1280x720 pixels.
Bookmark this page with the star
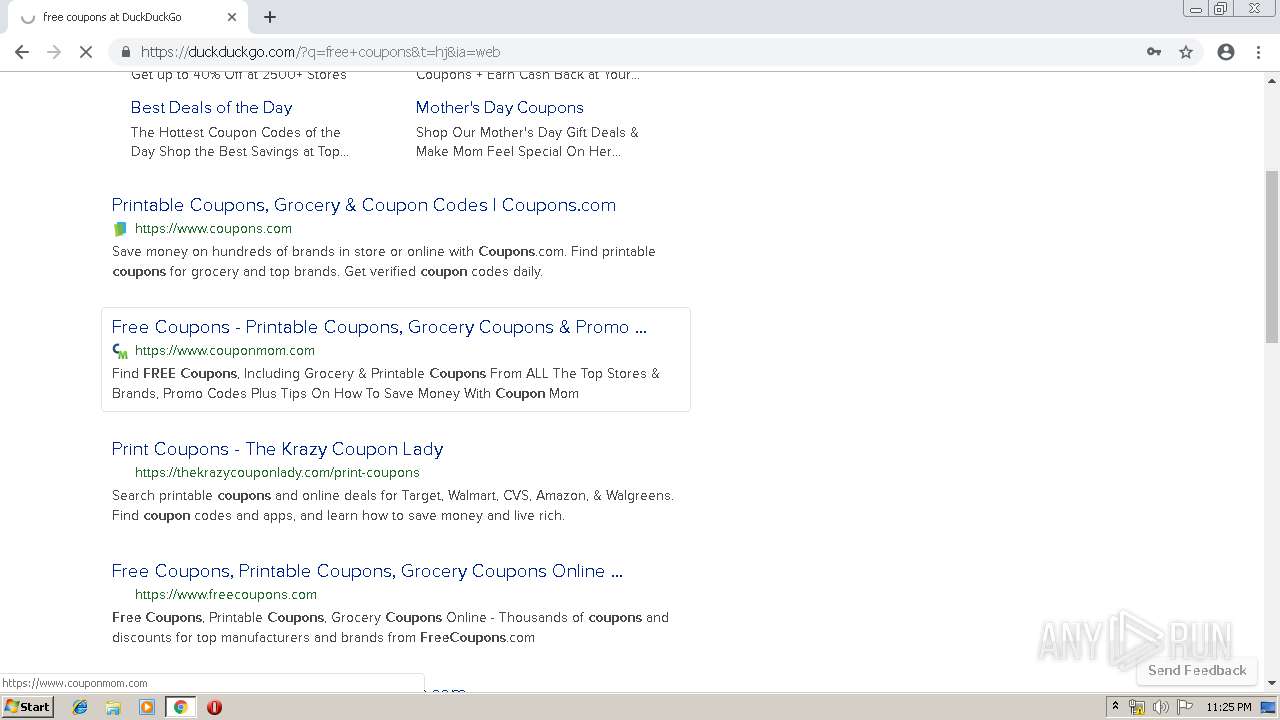(1186, 52)
